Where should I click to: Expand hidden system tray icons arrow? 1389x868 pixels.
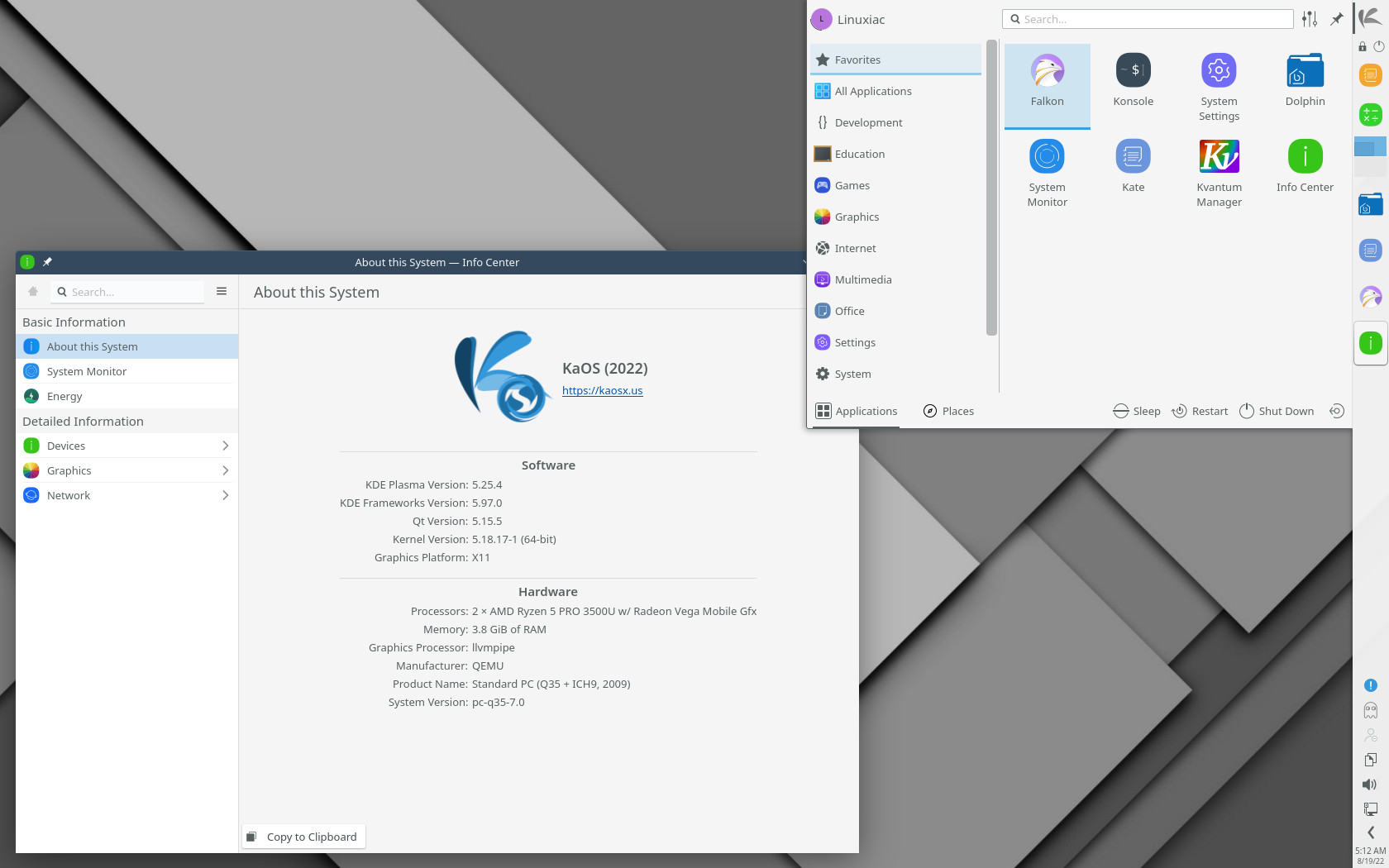1370,832
